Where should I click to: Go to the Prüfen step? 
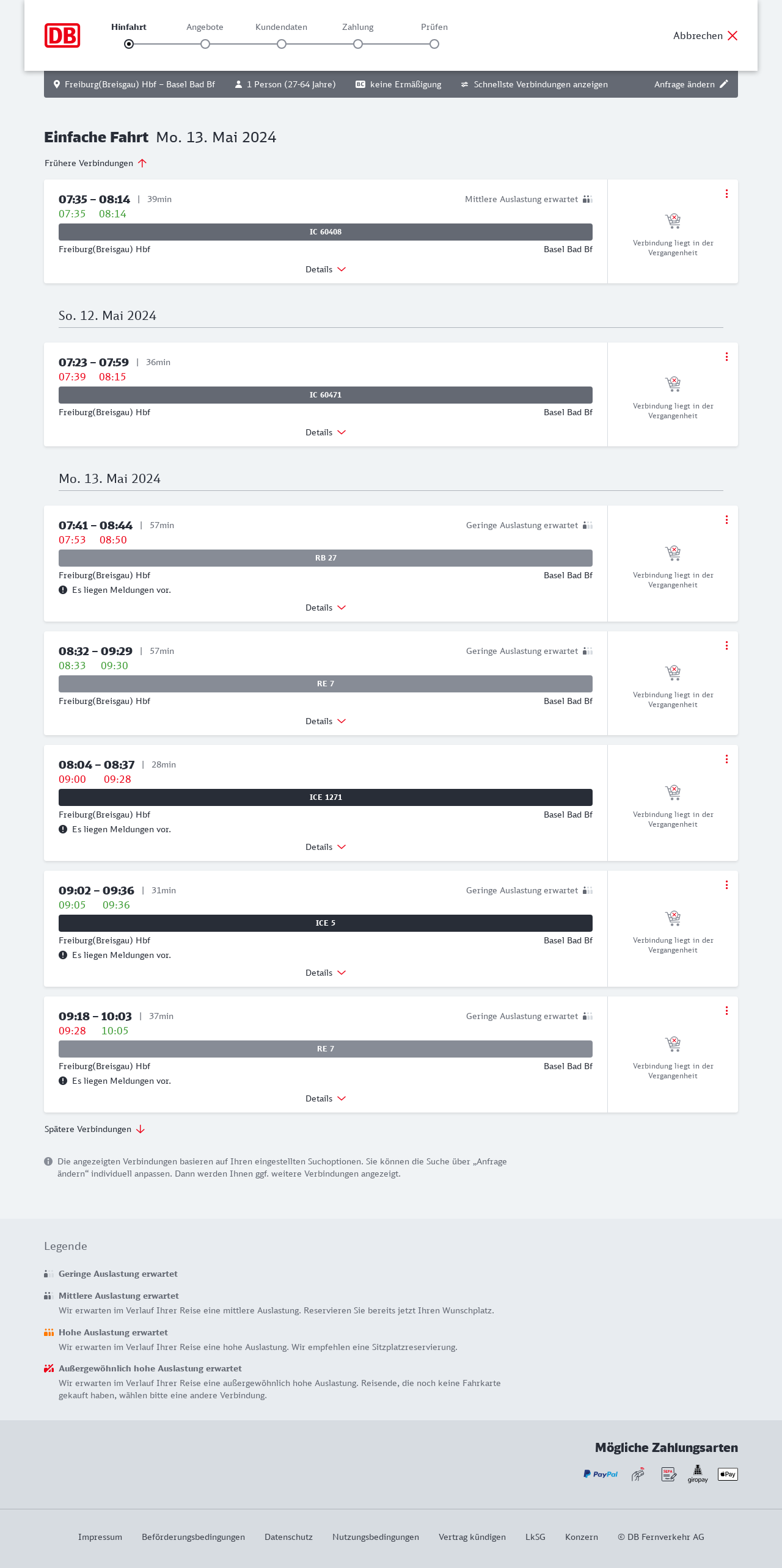[x=434, y=44]
